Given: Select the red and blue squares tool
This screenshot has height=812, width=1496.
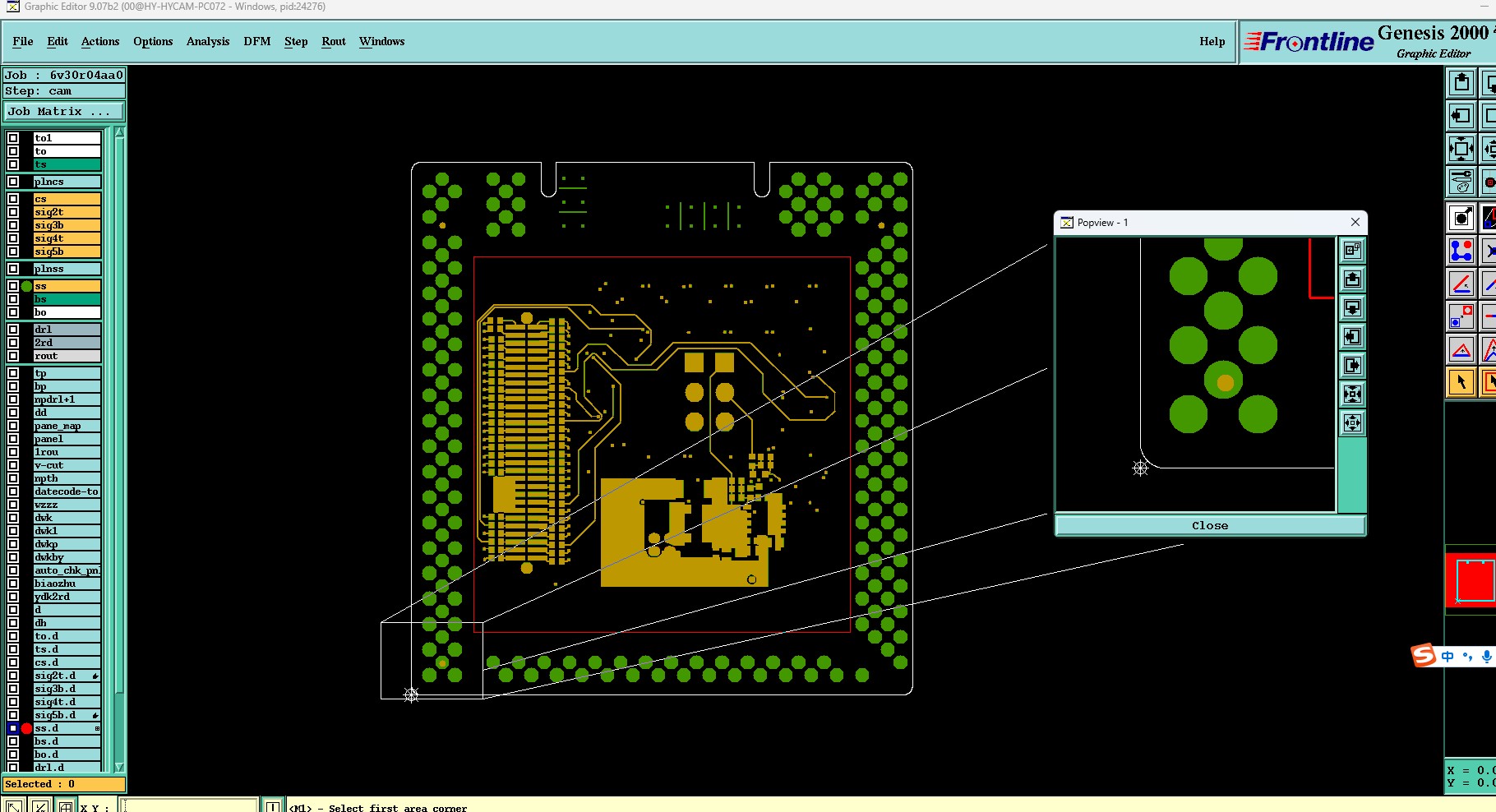Looking at the screenshot, I should 1461,316.
